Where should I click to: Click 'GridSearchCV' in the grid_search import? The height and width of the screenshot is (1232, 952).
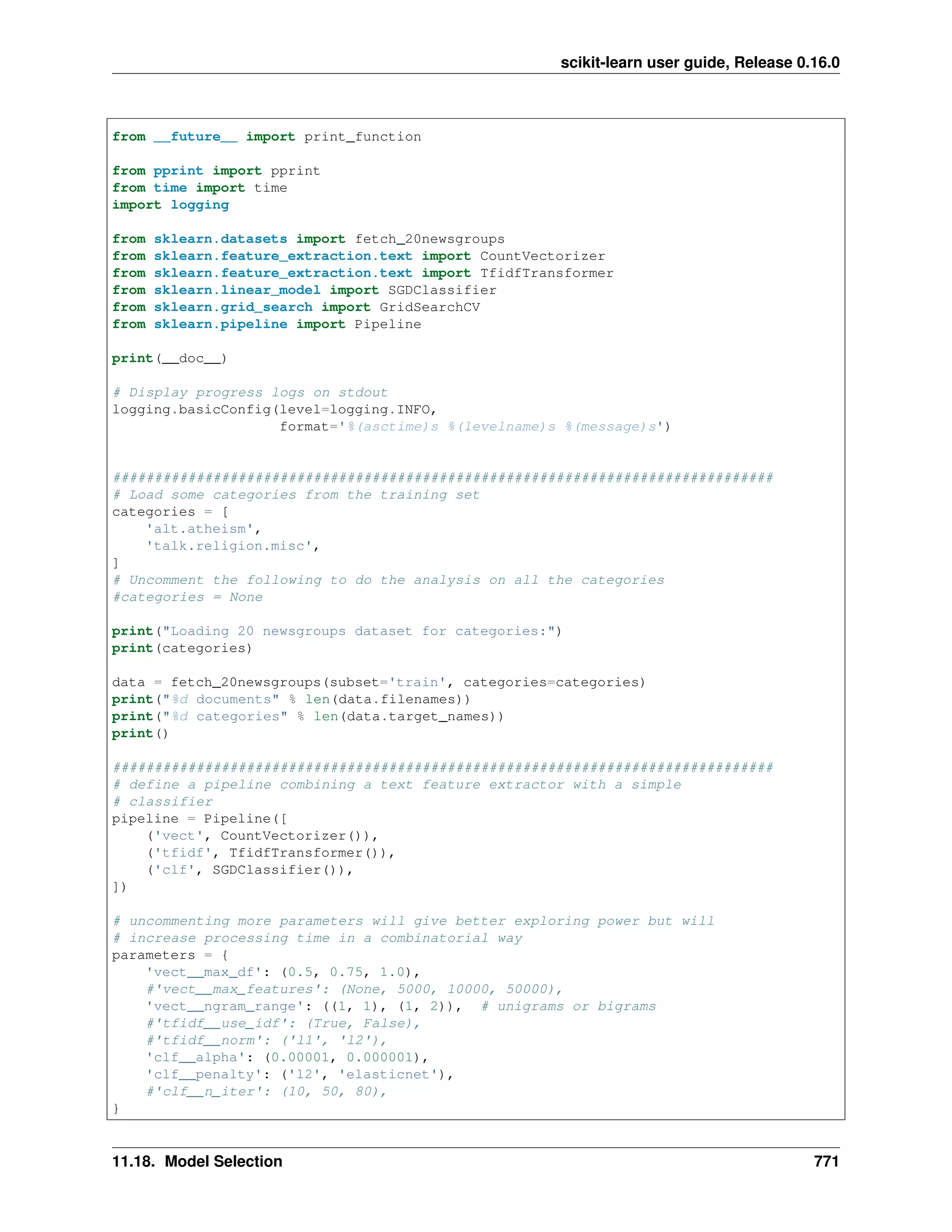click(x=430, y=307)
